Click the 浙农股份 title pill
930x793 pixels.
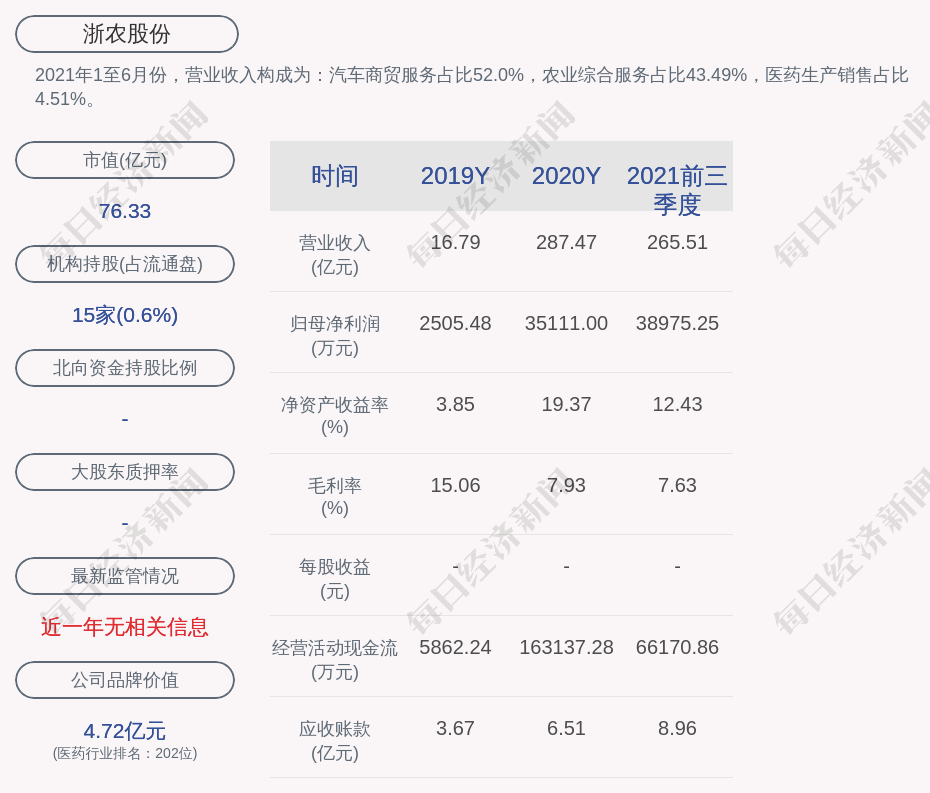pyautogui.click(x=126, y=34)
